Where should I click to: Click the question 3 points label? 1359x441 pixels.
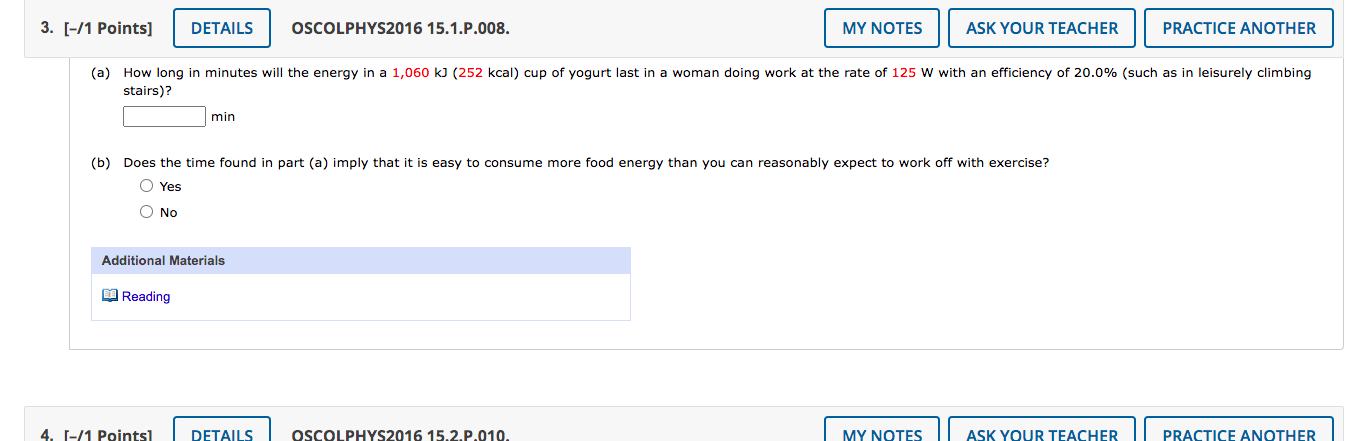click(97, 28)
